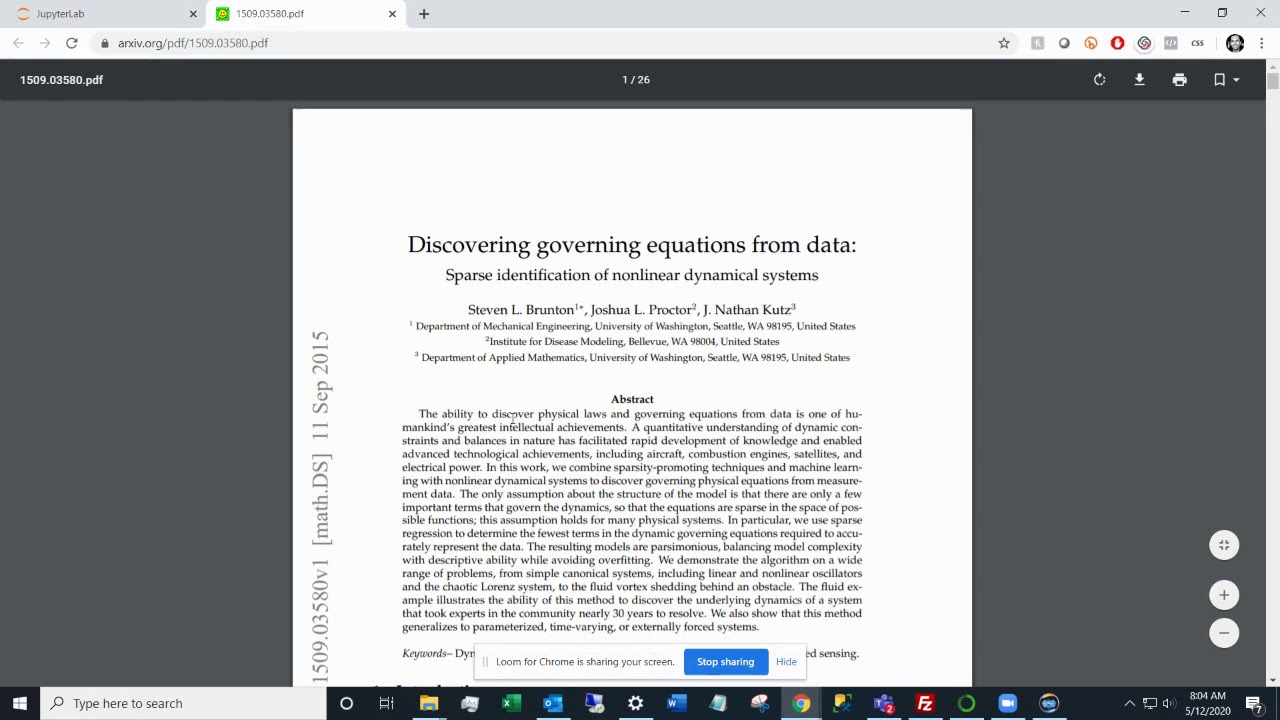View site security lock info
Viewport: 1280px width, 720px height.
[104, 43]
